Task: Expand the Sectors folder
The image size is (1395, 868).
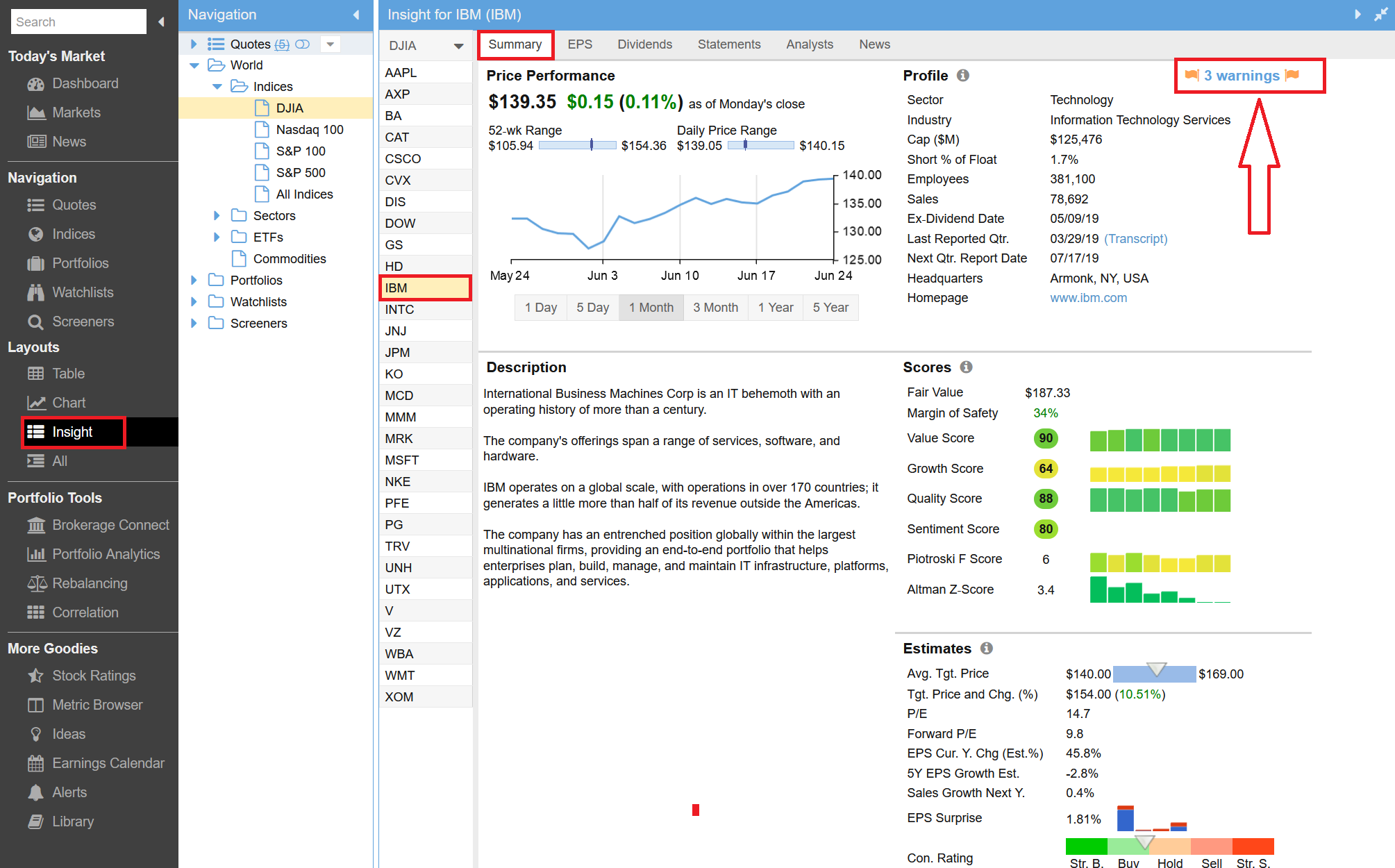Action: coord(217,216)
